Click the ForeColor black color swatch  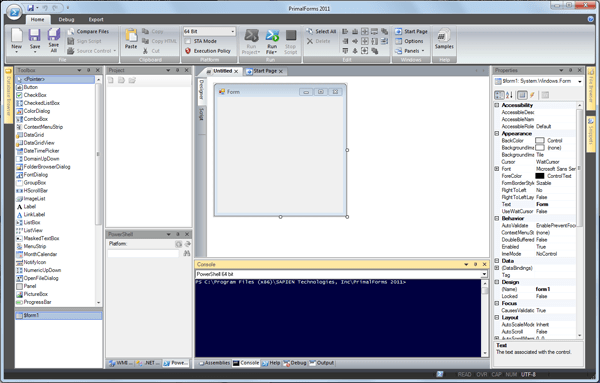[x=540, y=176]
